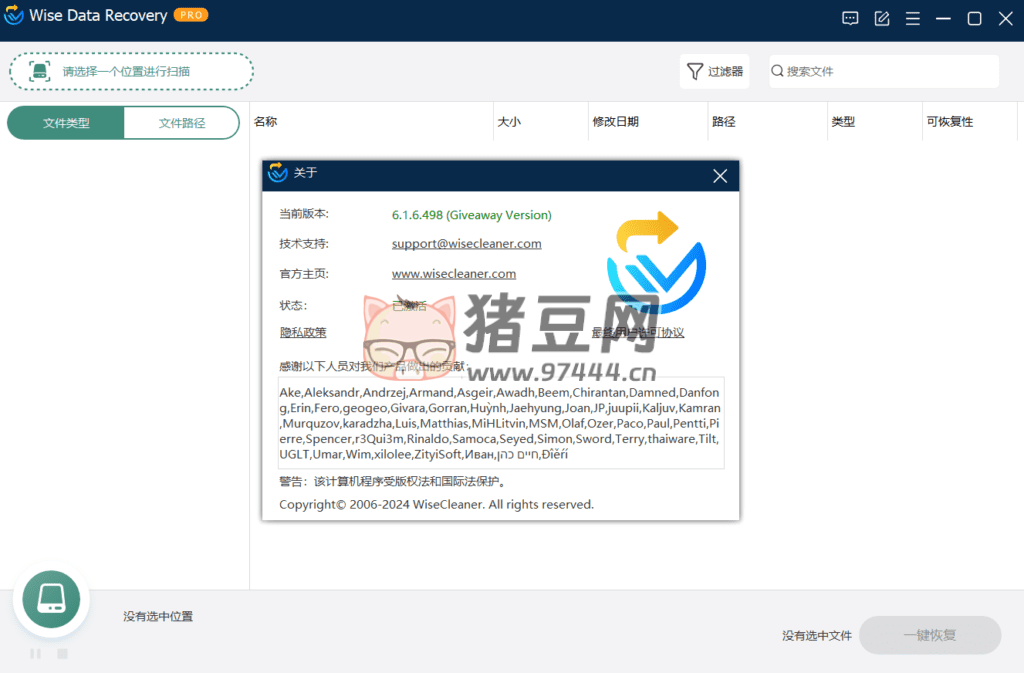Click the round drive scan button
The height and width of the screenshot is (673, 1024).
click(x=51, y=599)
